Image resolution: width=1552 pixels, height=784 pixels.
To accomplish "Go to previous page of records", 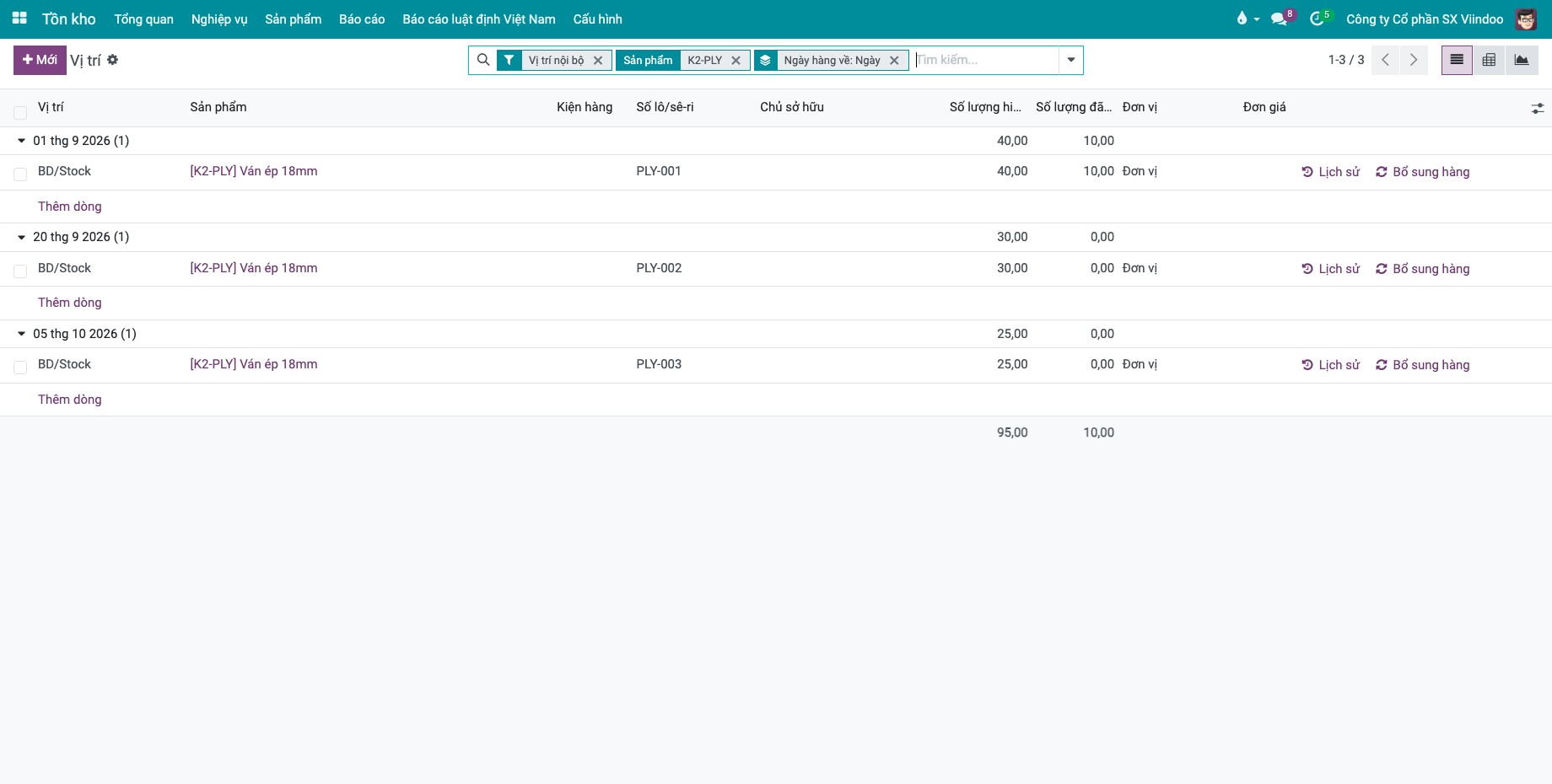I will pyautogui.click(x=1385, y=60).
